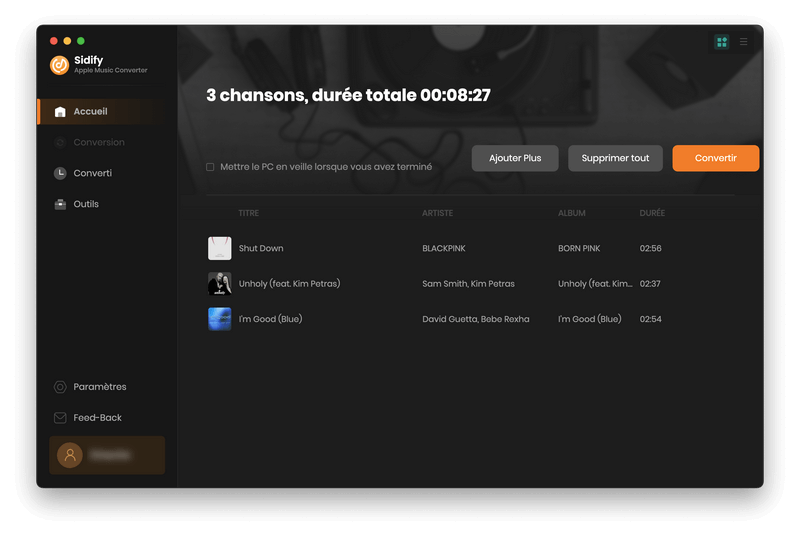Click the Unholy album cover thumbnail
The image size is (800, 536).
tap(219, 284)
